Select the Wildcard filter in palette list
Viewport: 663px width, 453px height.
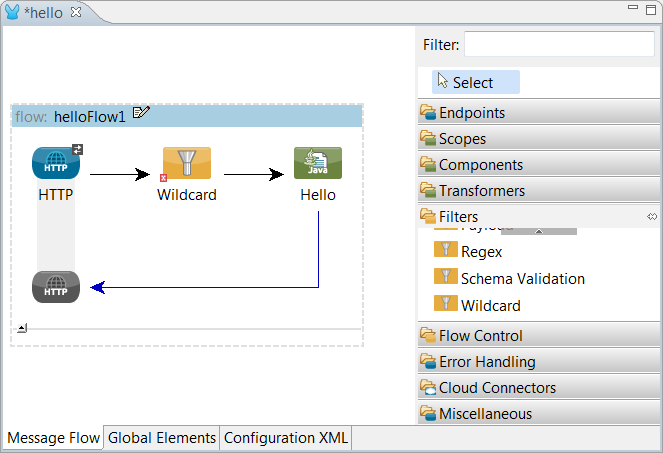[x=490, y=305]
